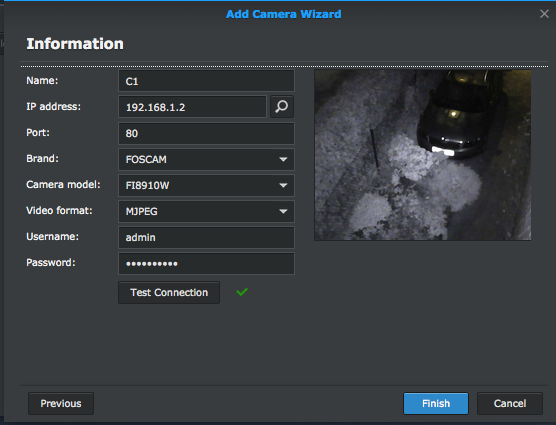556x425 pixels.
Task: Click the Information heading
Action: pos(75,44)
